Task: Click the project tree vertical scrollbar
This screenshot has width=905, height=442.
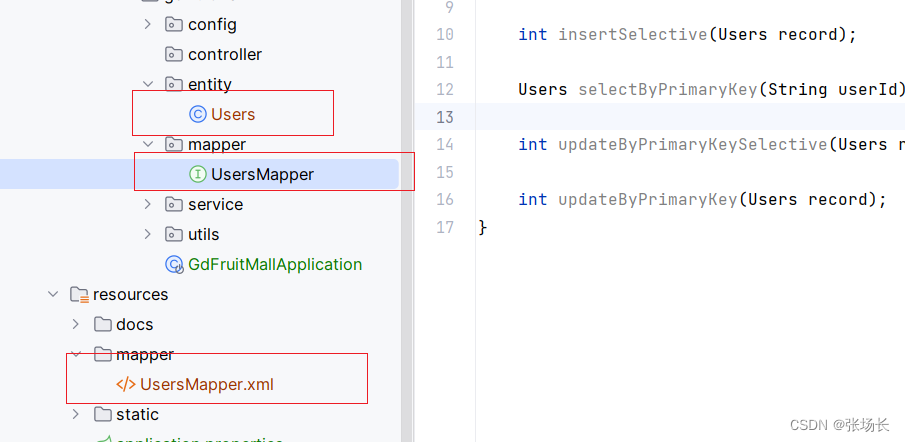Action: click(407, 221)
